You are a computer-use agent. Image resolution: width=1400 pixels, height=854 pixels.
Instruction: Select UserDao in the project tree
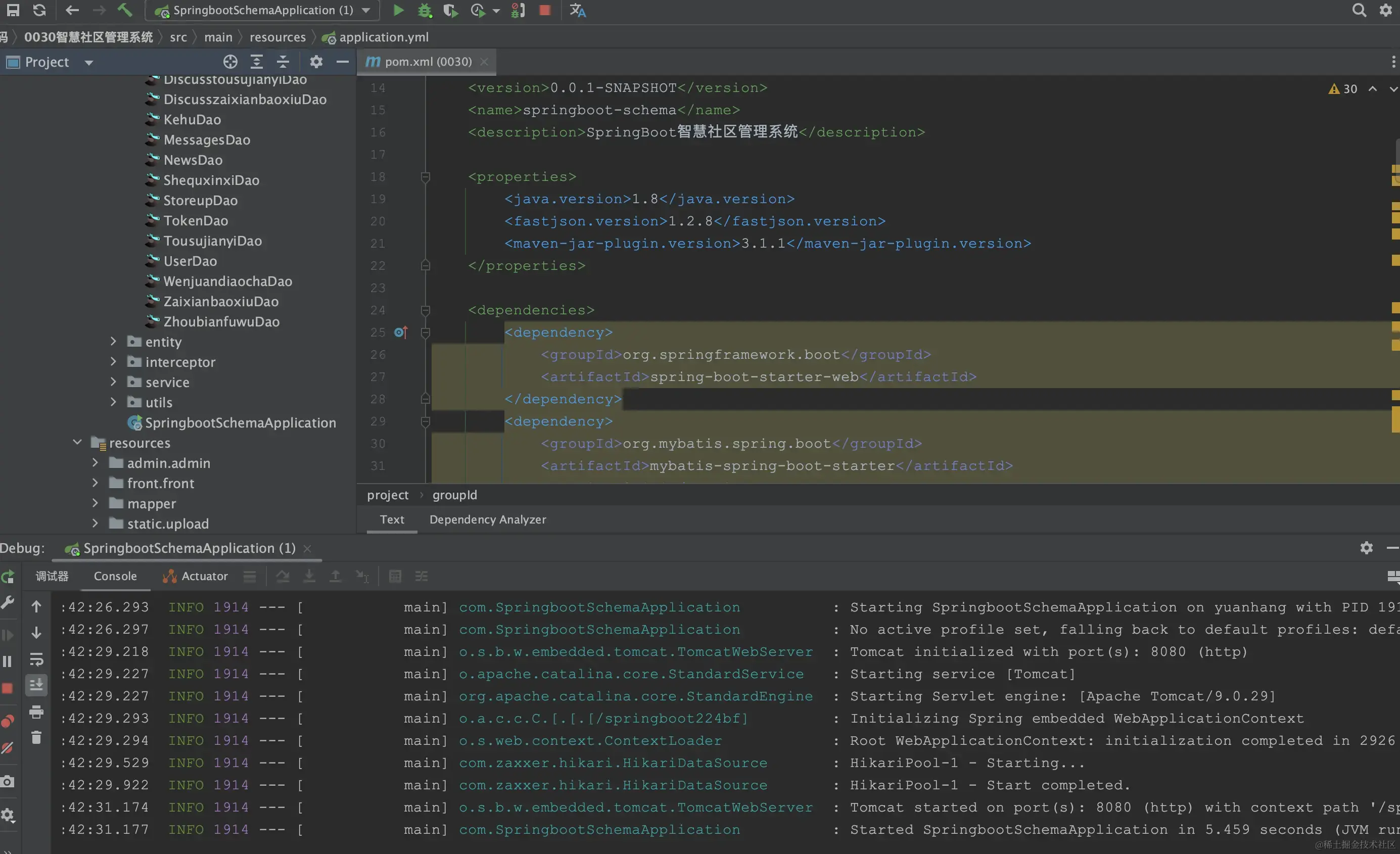190,261
